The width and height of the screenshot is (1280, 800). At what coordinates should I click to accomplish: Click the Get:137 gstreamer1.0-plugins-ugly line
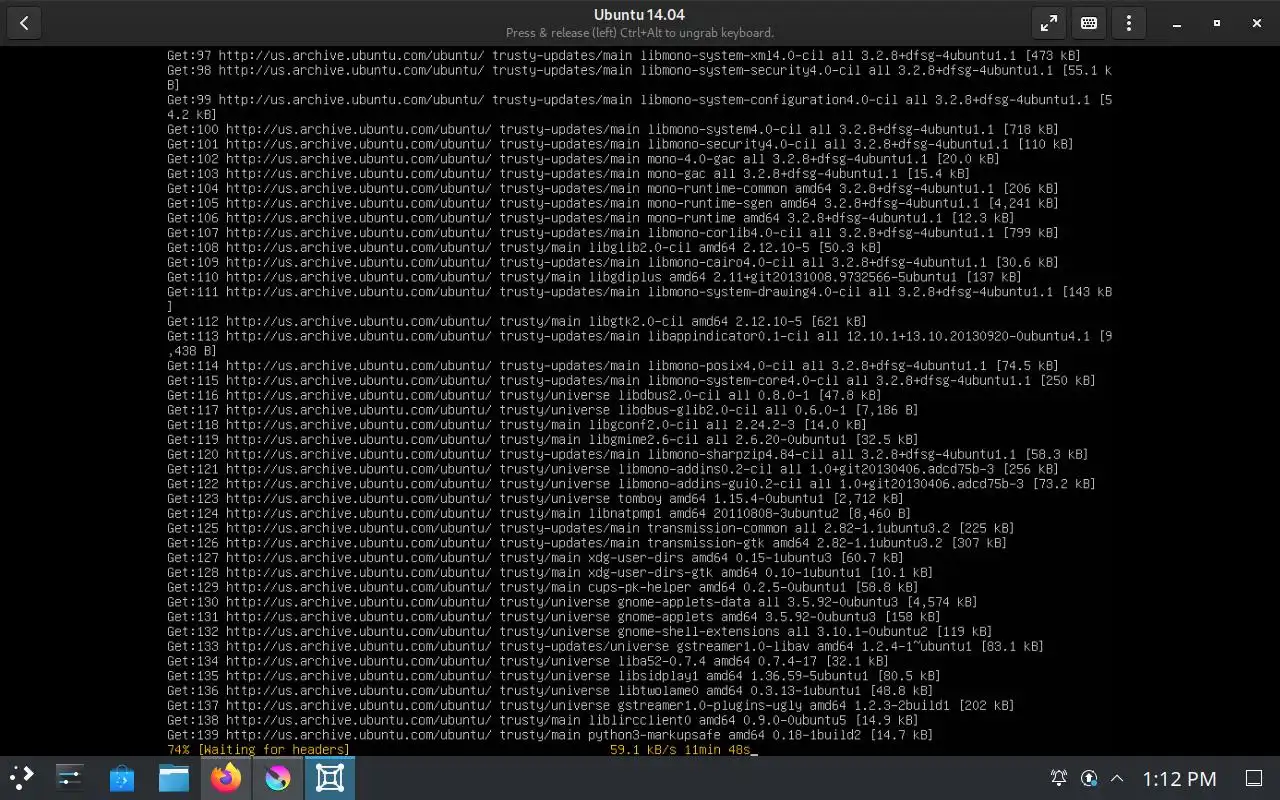click(x=591, y=705)
